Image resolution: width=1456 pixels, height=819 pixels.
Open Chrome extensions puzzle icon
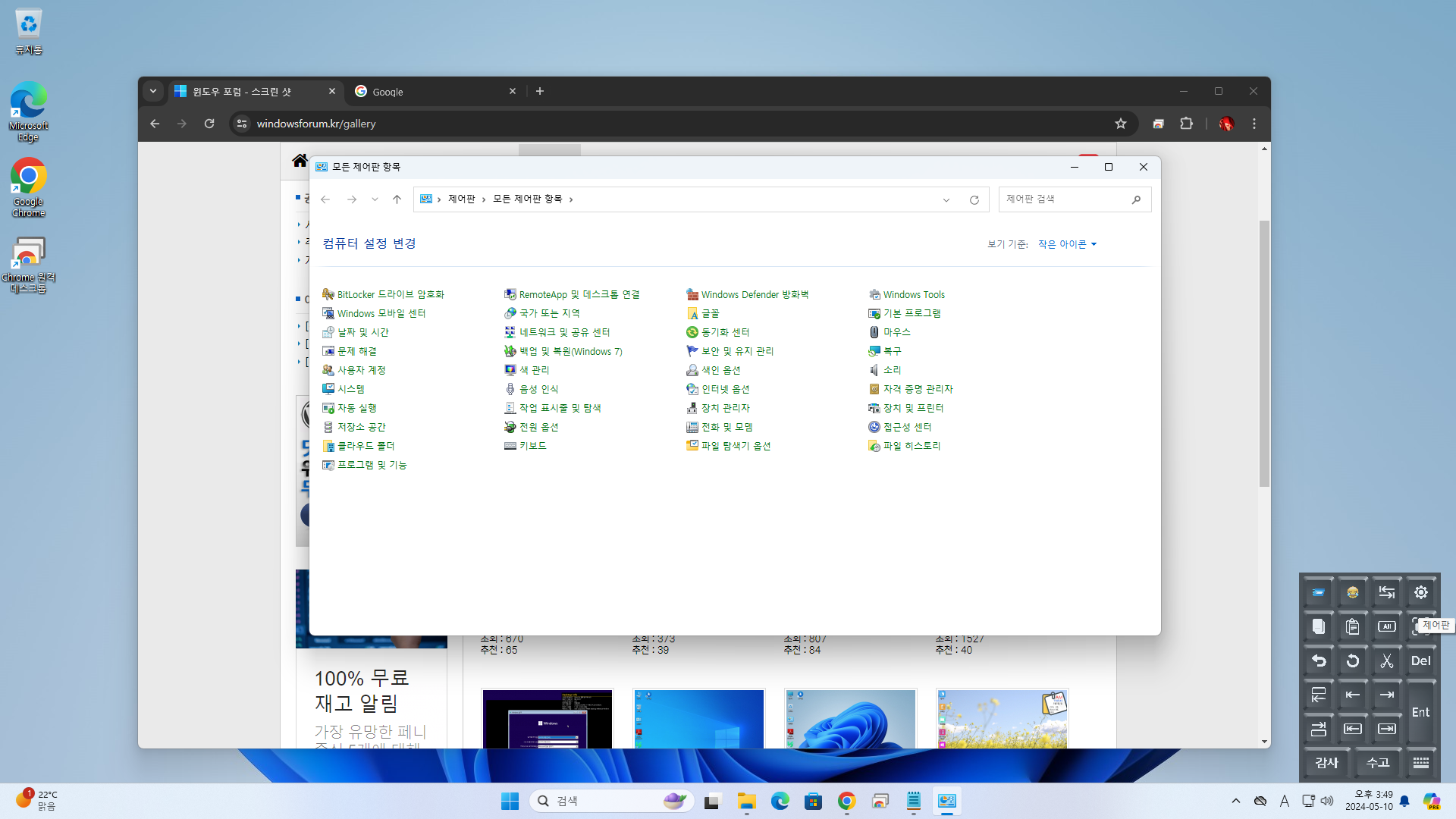pos(1187,124)
